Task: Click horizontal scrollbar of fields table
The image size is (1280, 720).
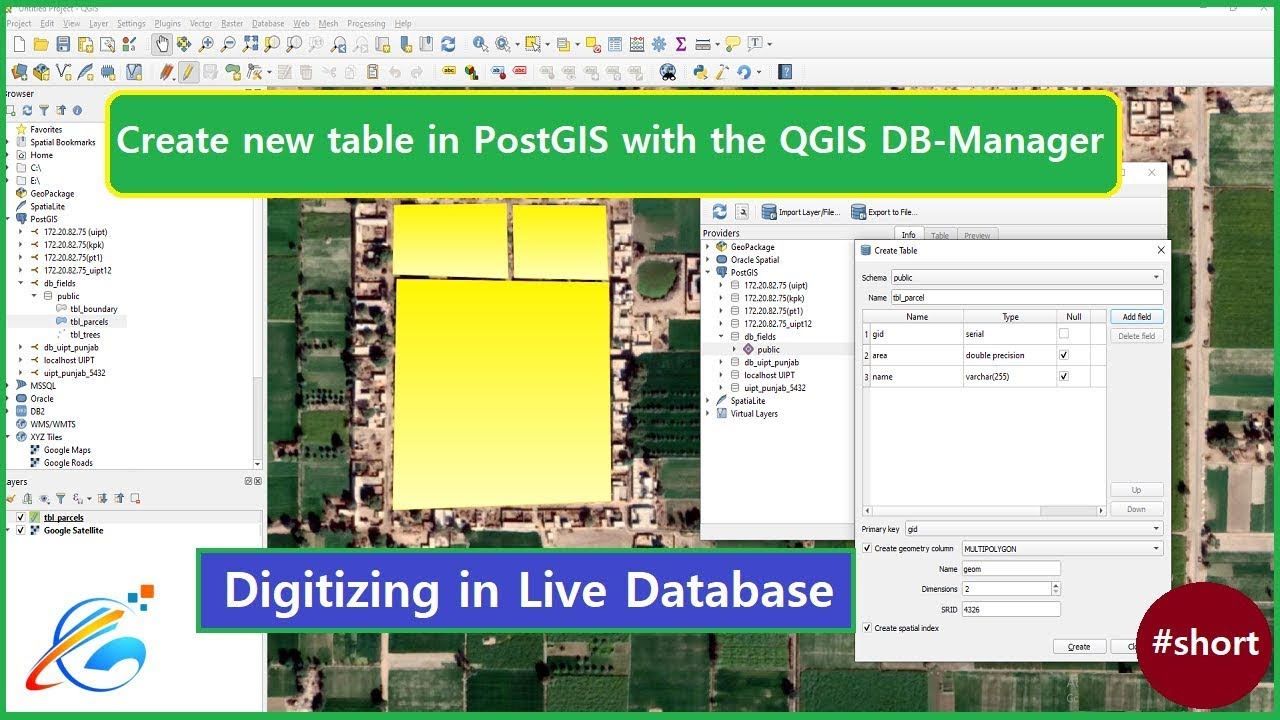Action: pyautogui.click(x=985, y=510)
